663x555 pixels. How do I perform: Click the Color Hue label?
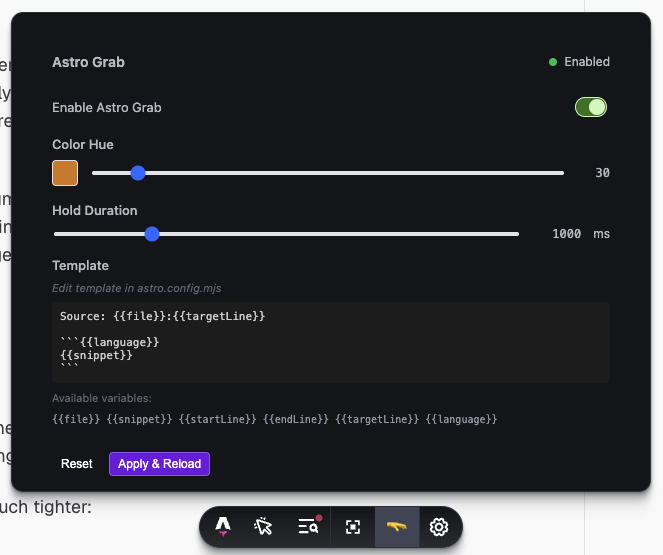(x=83, y=145)
